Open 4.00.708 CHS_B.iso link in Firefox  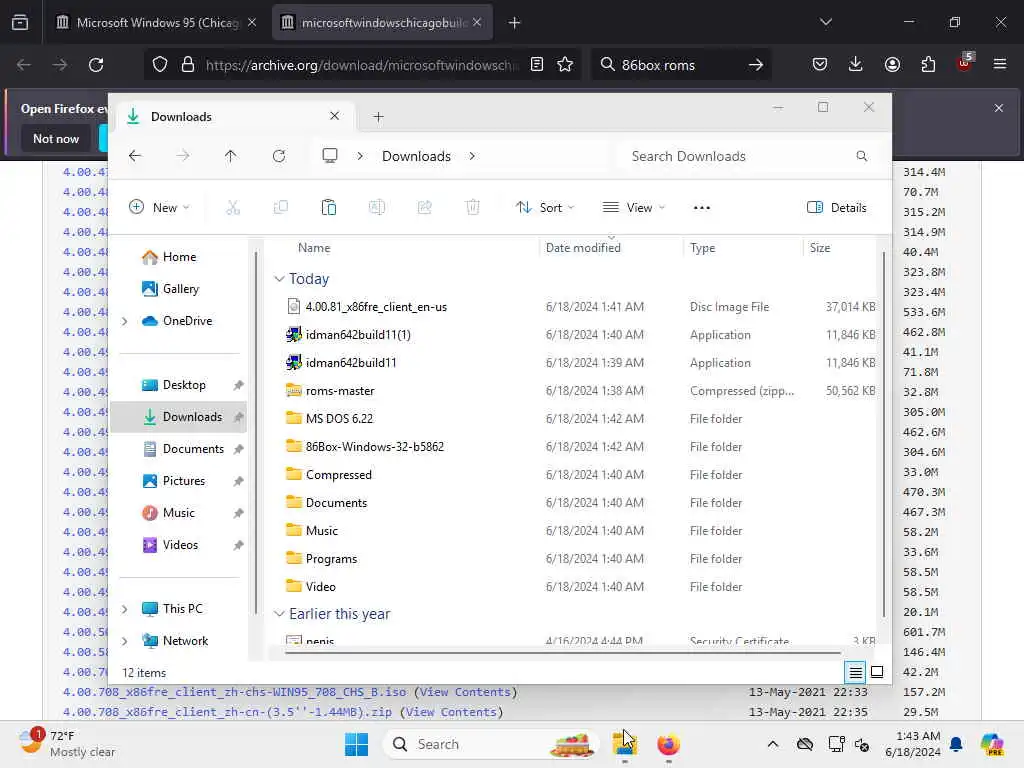click(234, 692)
